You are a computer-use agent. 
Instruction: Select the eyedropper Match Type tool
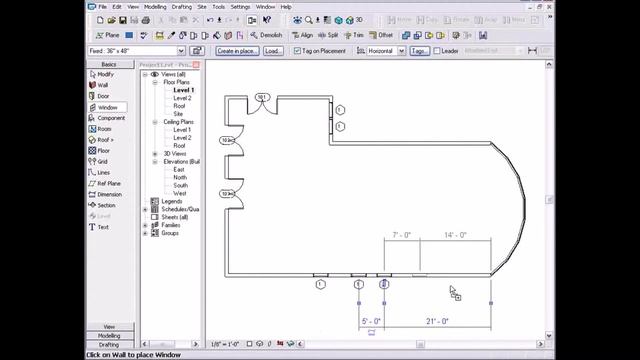[x=171, y=36]
